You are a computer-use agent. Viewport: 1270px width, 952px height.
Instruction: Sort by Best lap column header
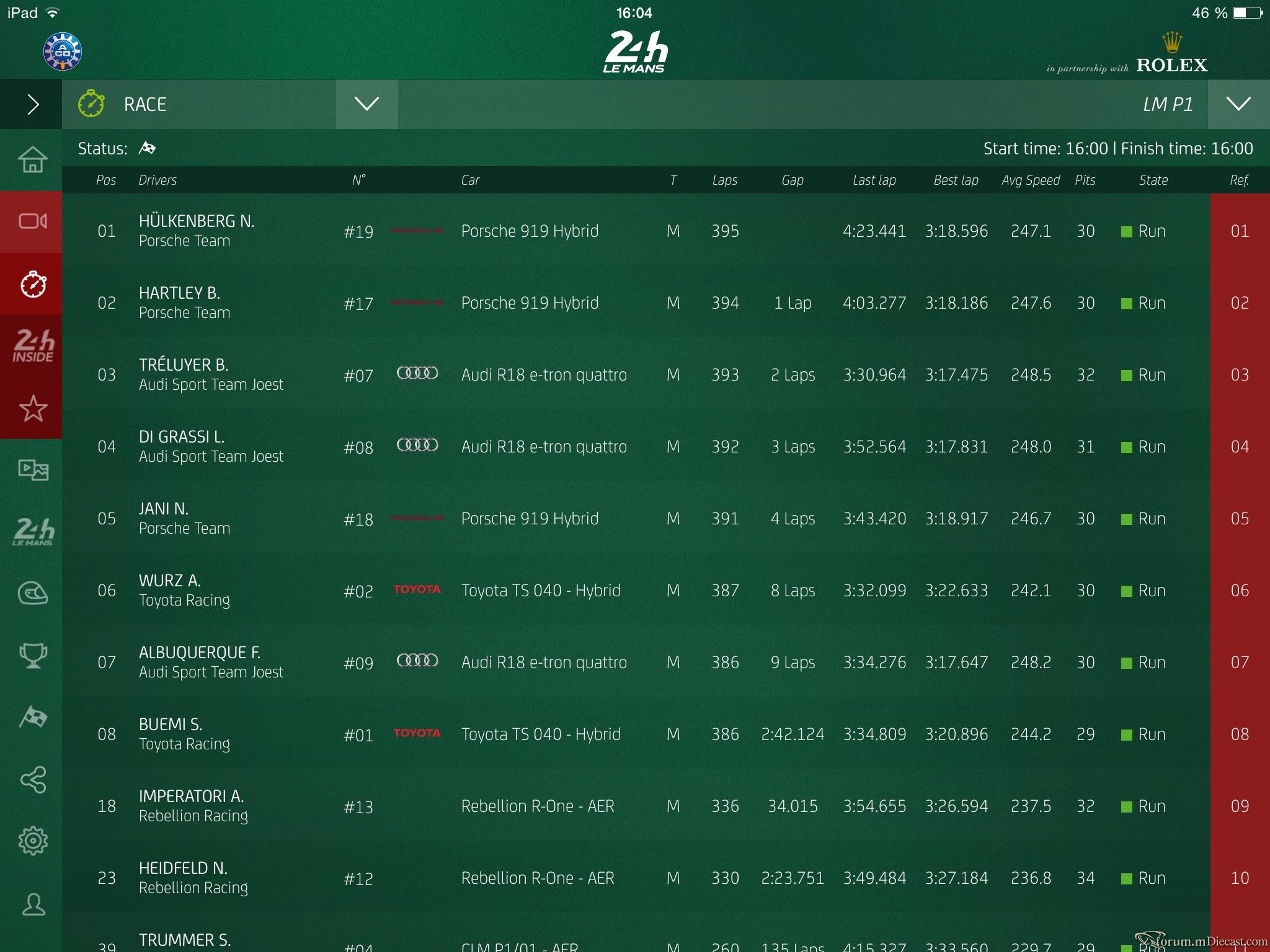coord(956,180)
